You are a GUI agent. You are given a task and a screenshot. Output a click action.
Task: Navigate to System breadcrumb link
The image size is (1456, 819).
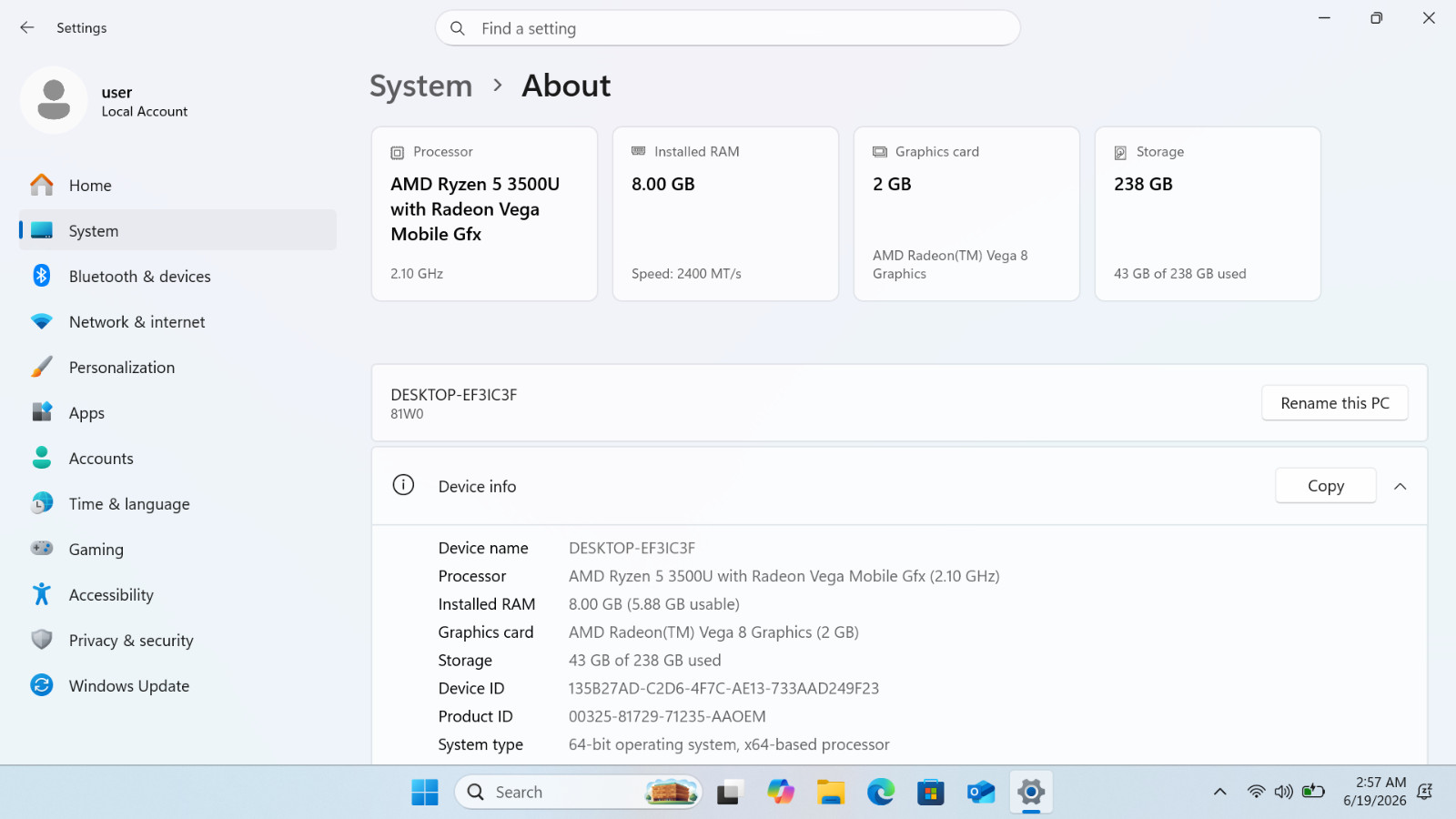(x=420, y=86)
